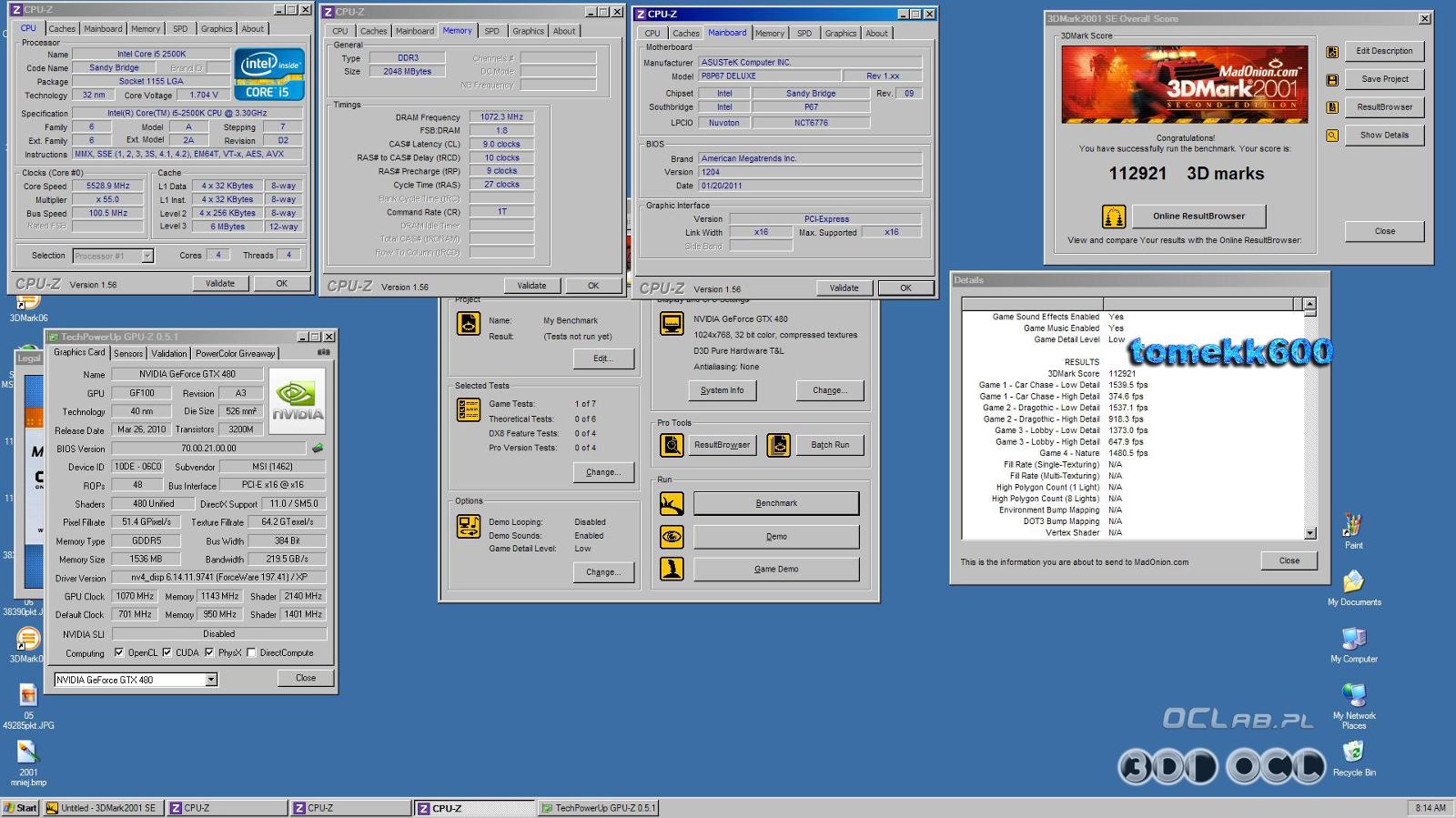Click the Windows Start button
This screenshot has height=818, width=1456.
point(21,808)
